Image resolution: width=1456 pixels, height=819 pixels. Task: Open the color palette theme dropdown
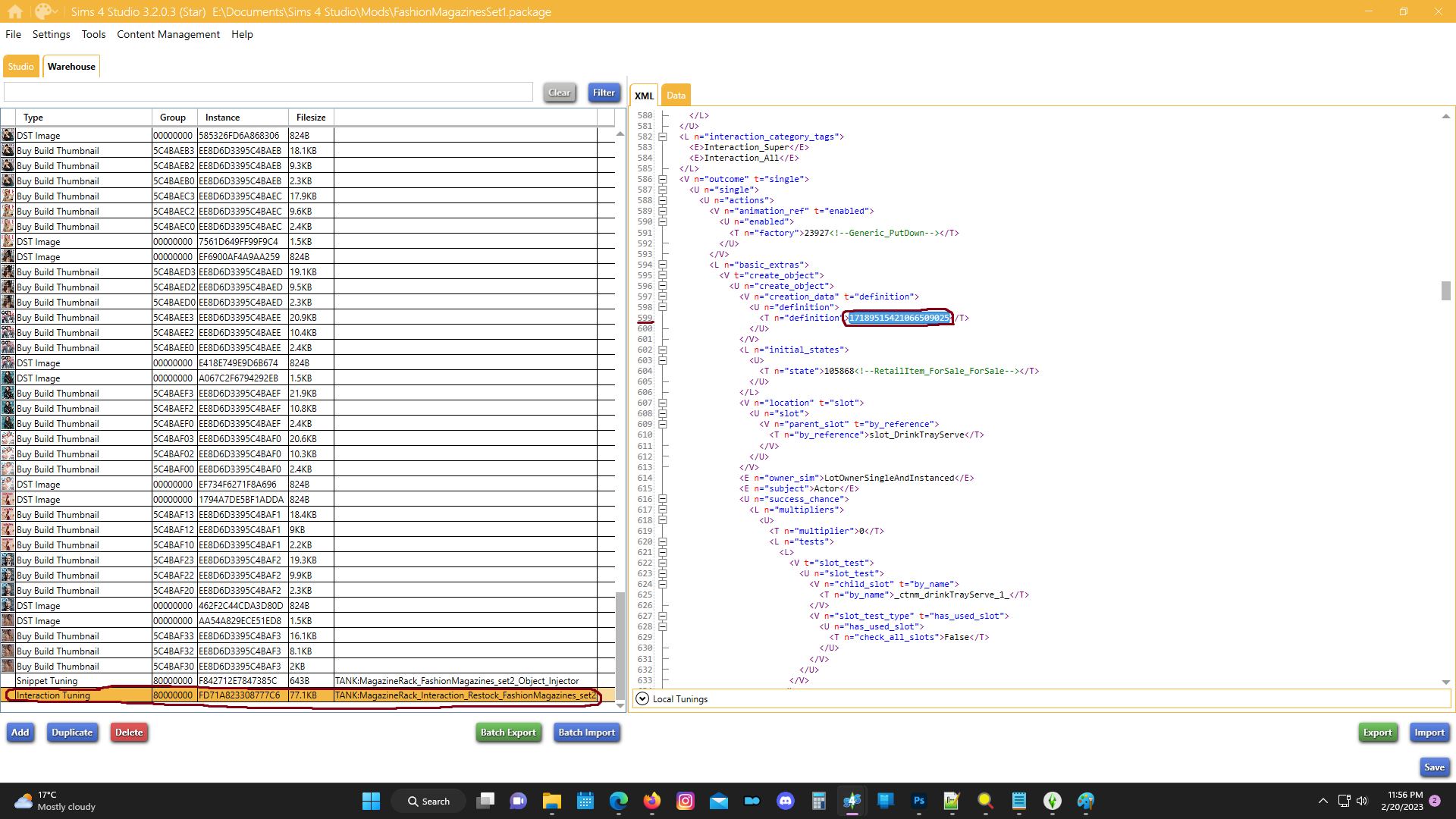coord(47,11)
